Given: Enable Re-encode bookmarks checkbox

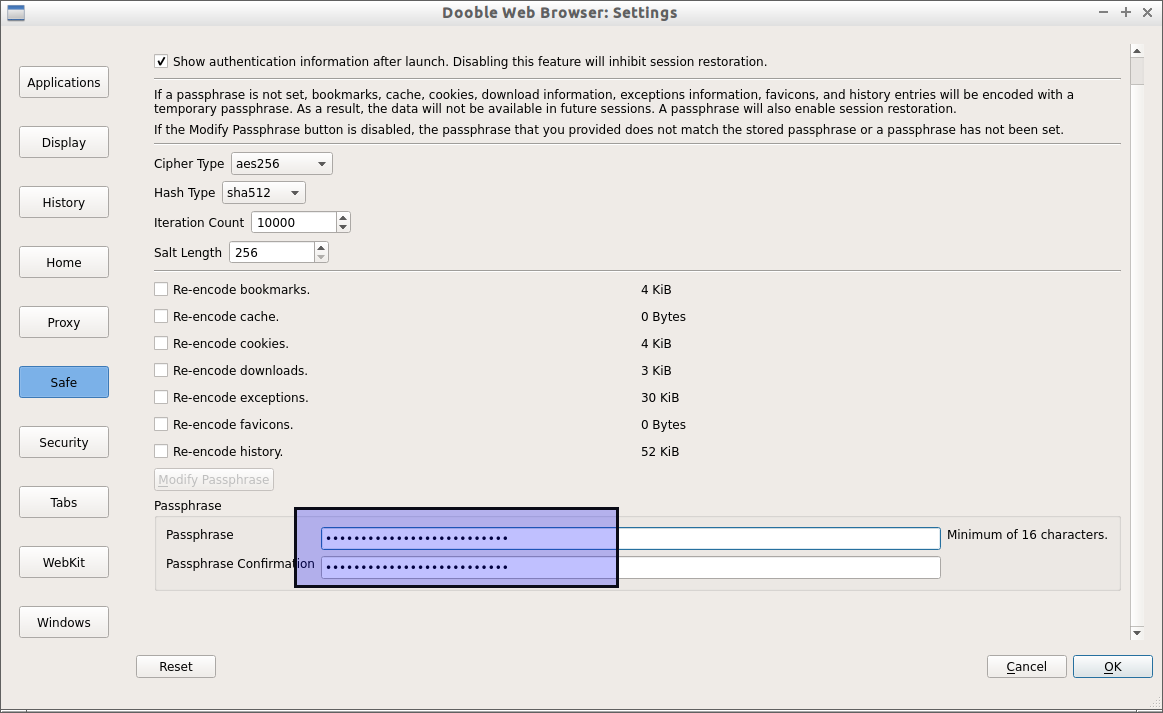Looking at the screenshot, I should 161,289.
